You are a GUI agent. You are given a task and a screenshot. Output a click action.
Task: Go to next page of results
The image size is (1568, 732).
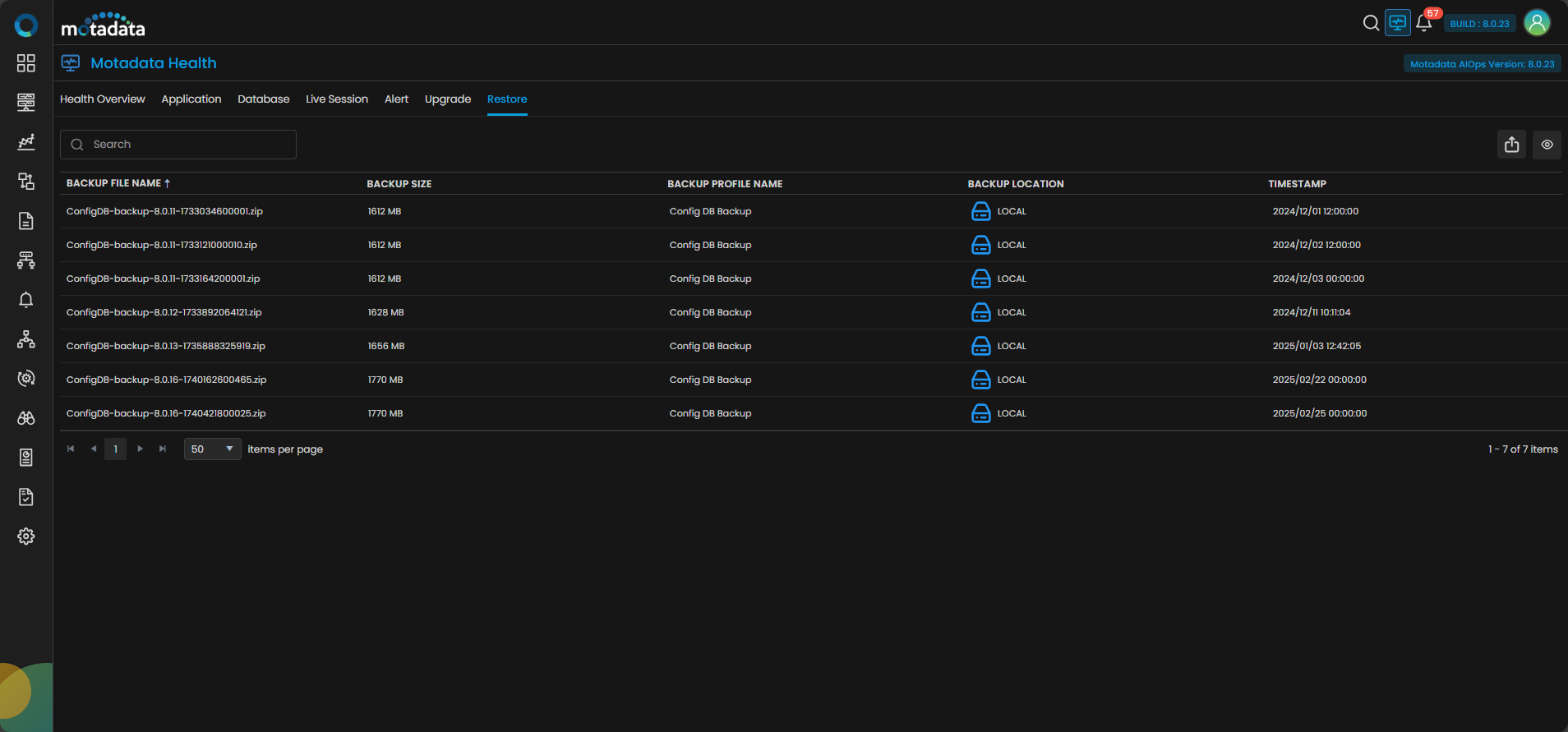141,449
